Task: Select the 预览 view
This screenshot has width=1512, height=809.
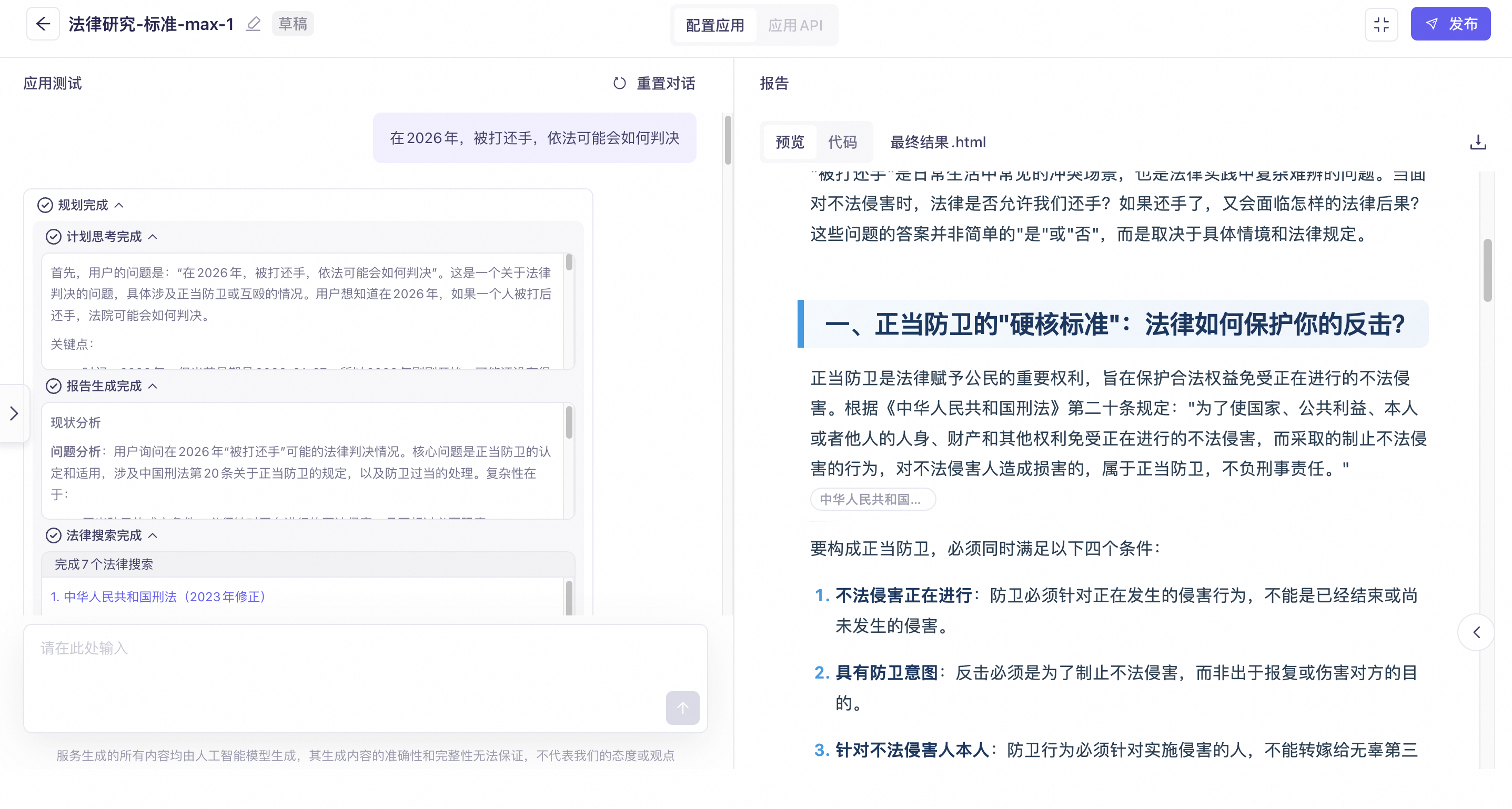Action: point(790,142)
